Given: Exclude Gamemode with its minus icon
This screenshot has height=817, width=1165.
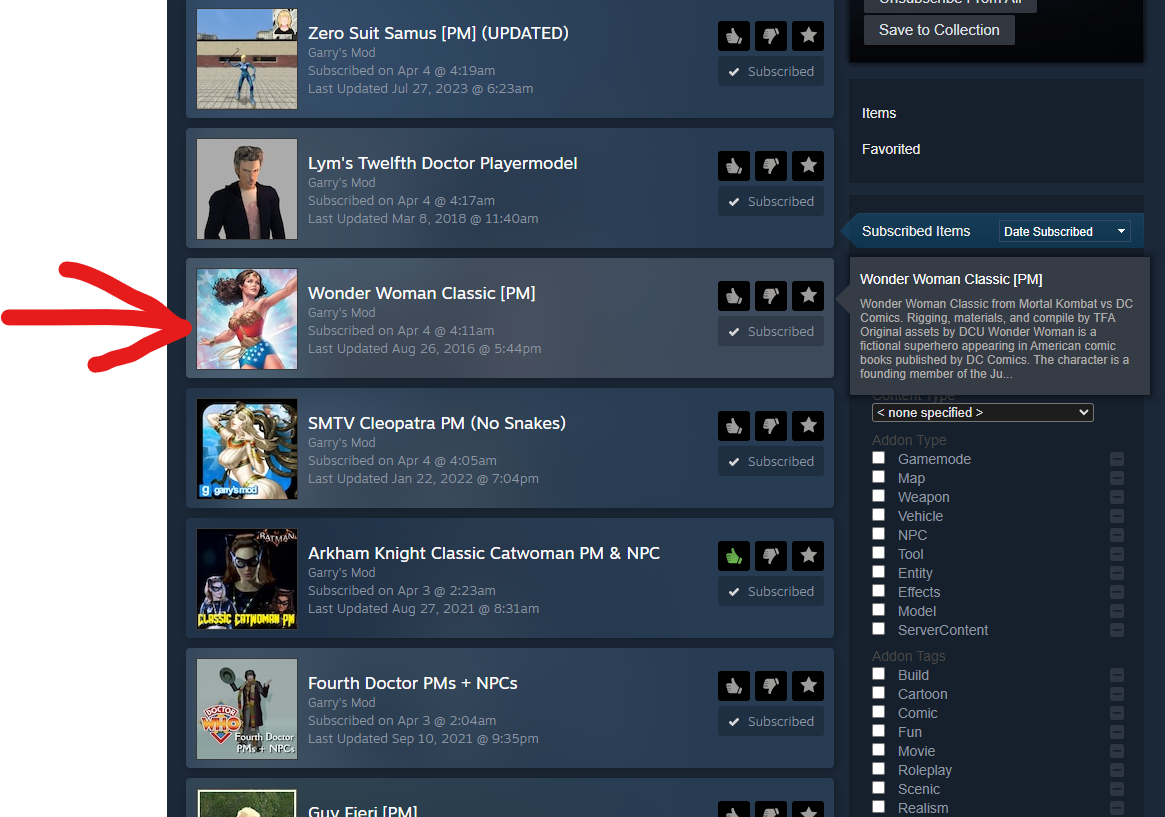Looking at the screenshot, I should coord(1117,459).
